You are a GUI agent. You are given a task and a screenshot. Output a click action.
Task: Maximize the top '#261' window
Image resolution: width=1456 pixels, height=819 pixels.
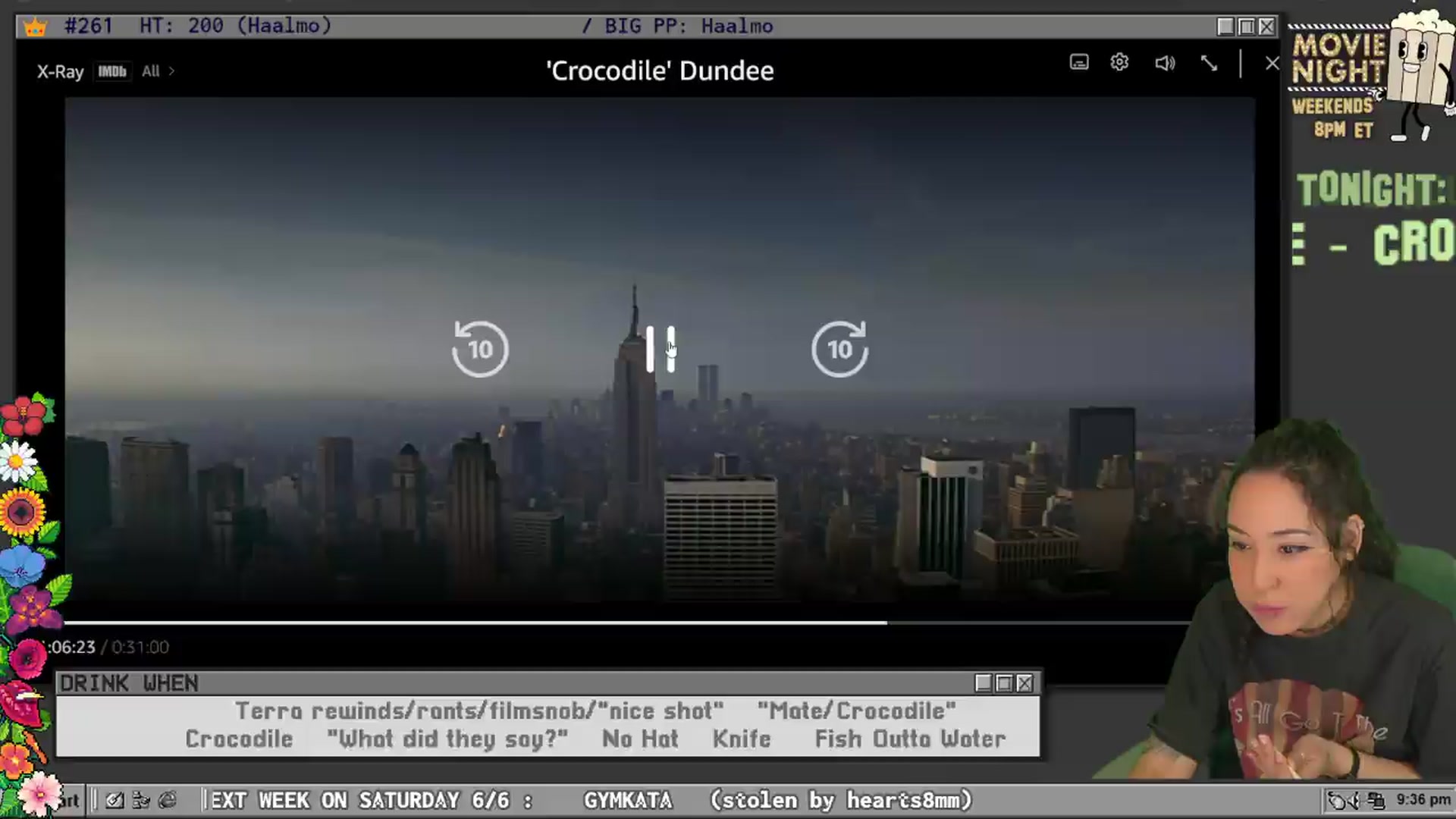(1246, 27)
